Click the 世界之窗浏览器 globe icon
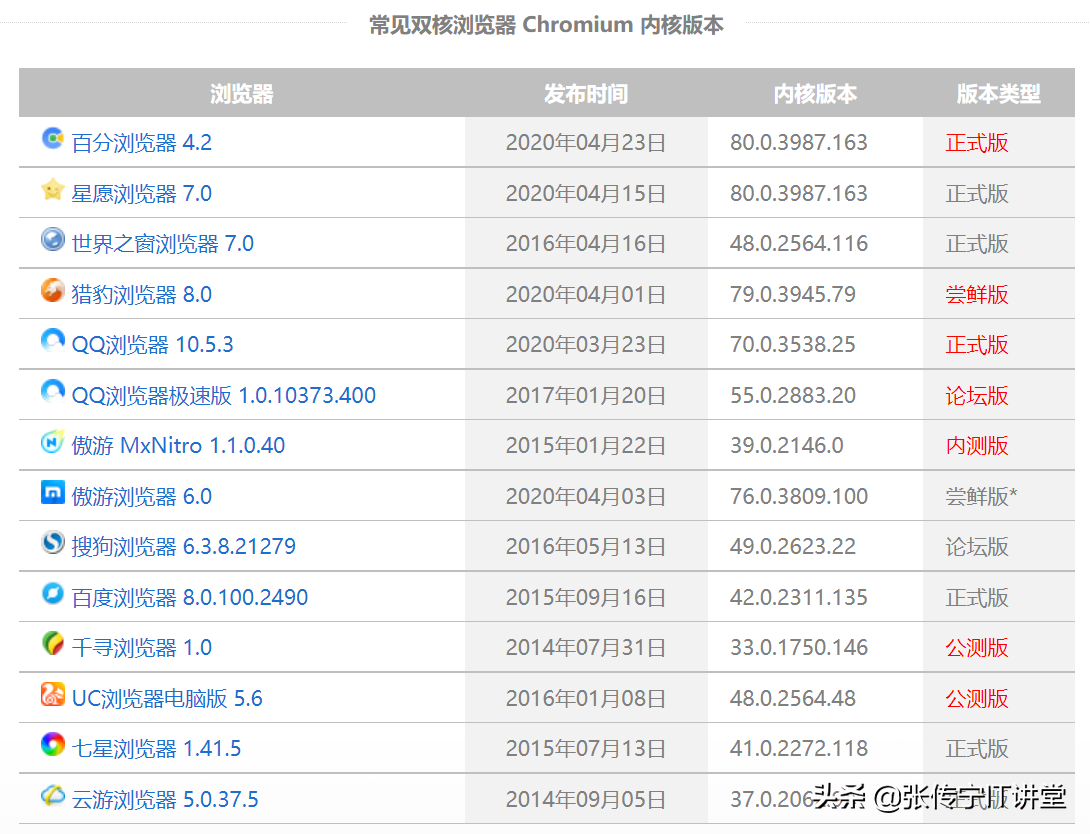This screenshot has width=1090, height=834. pyautogui.click(x=53, y=239)
